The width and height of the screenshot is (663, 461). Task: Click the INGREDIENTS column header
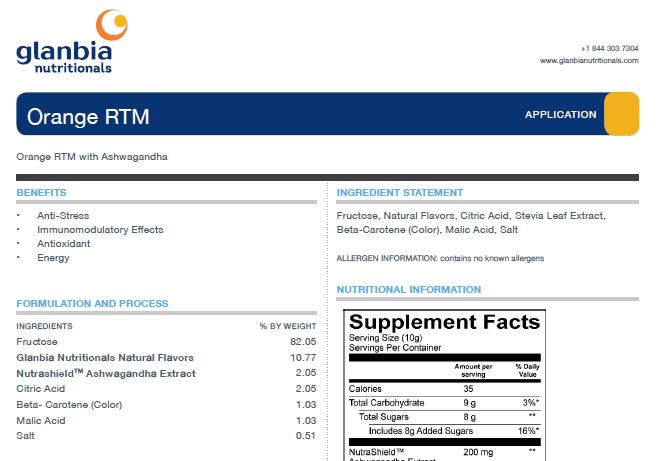tap(44, 326)
